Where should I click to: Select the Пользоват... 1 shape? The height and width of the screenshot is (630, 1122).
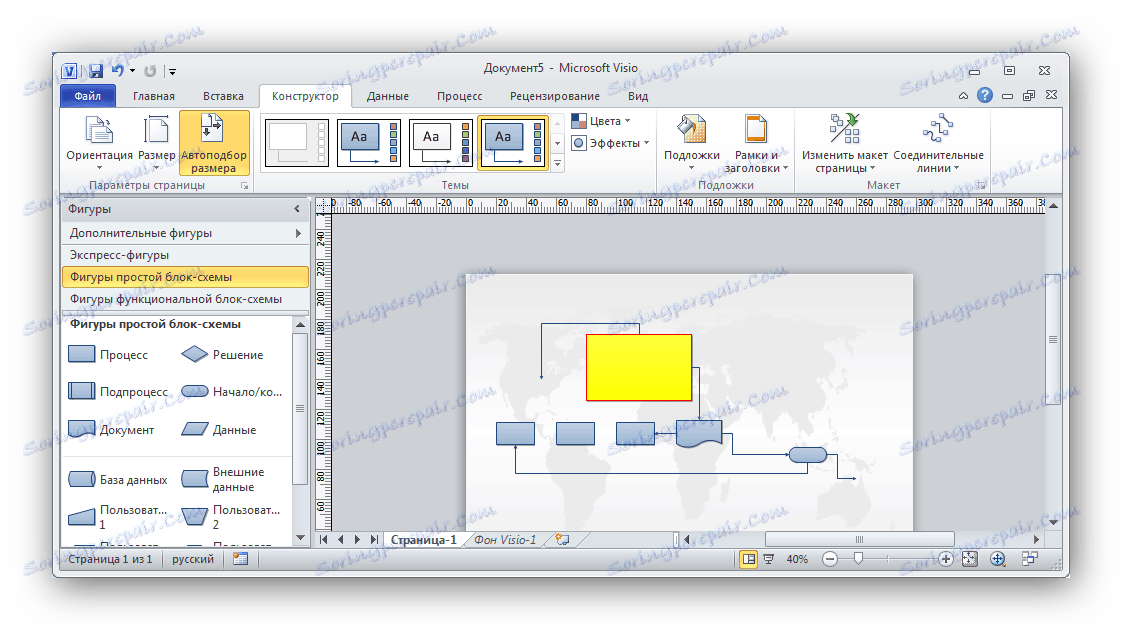(117, 517)
